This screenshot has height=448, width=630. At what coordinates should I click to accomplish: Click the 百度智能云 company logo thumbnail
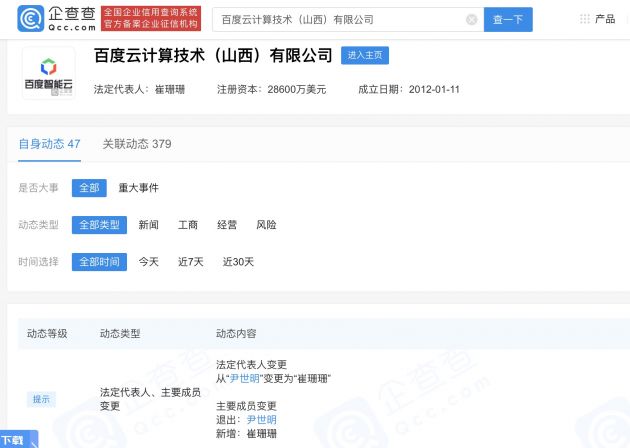(x=49, y=73)
